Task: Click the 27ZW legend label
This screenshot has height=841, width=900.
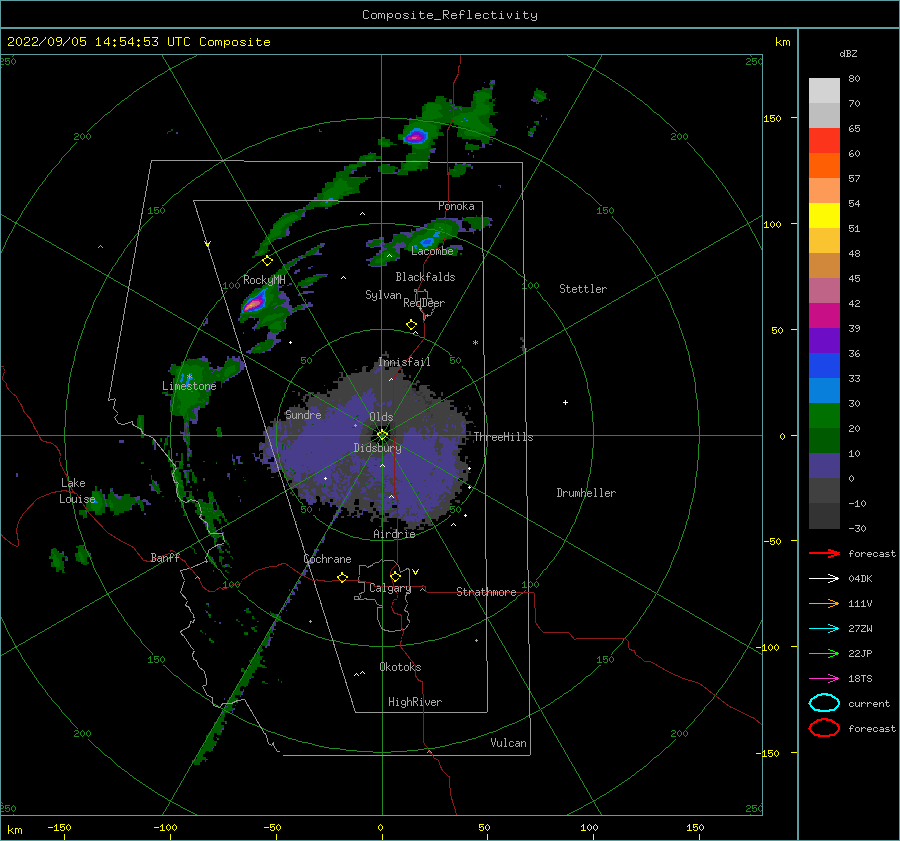Action: [x=860, y=629]
